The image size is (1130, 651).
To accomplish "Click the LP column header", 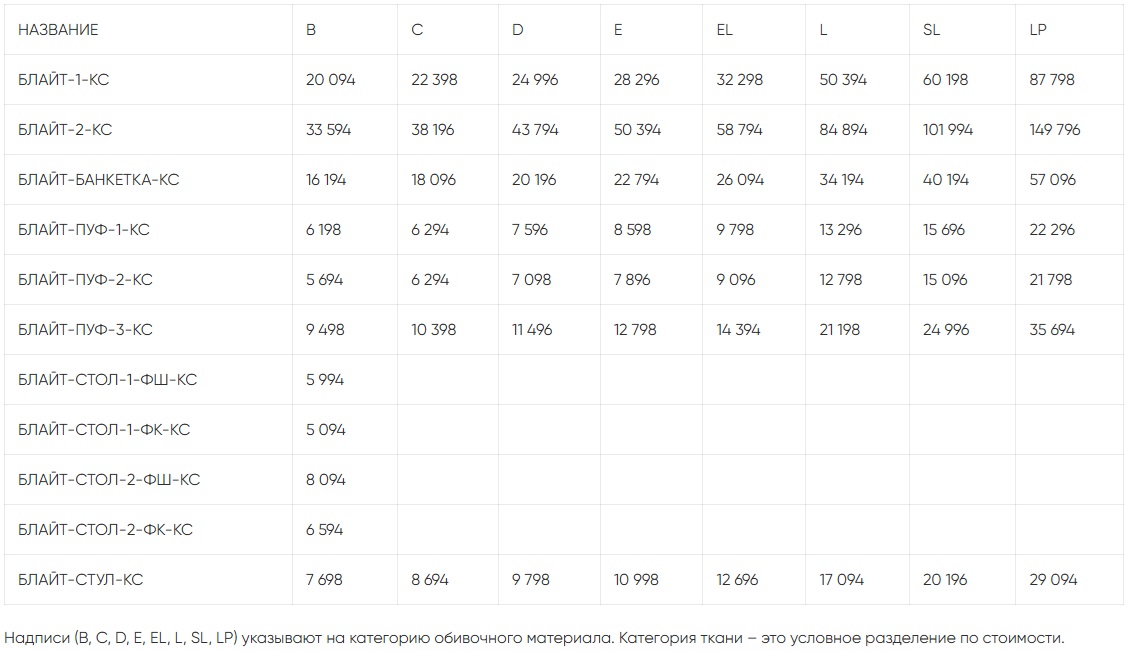I will [x=1038, y=30].
